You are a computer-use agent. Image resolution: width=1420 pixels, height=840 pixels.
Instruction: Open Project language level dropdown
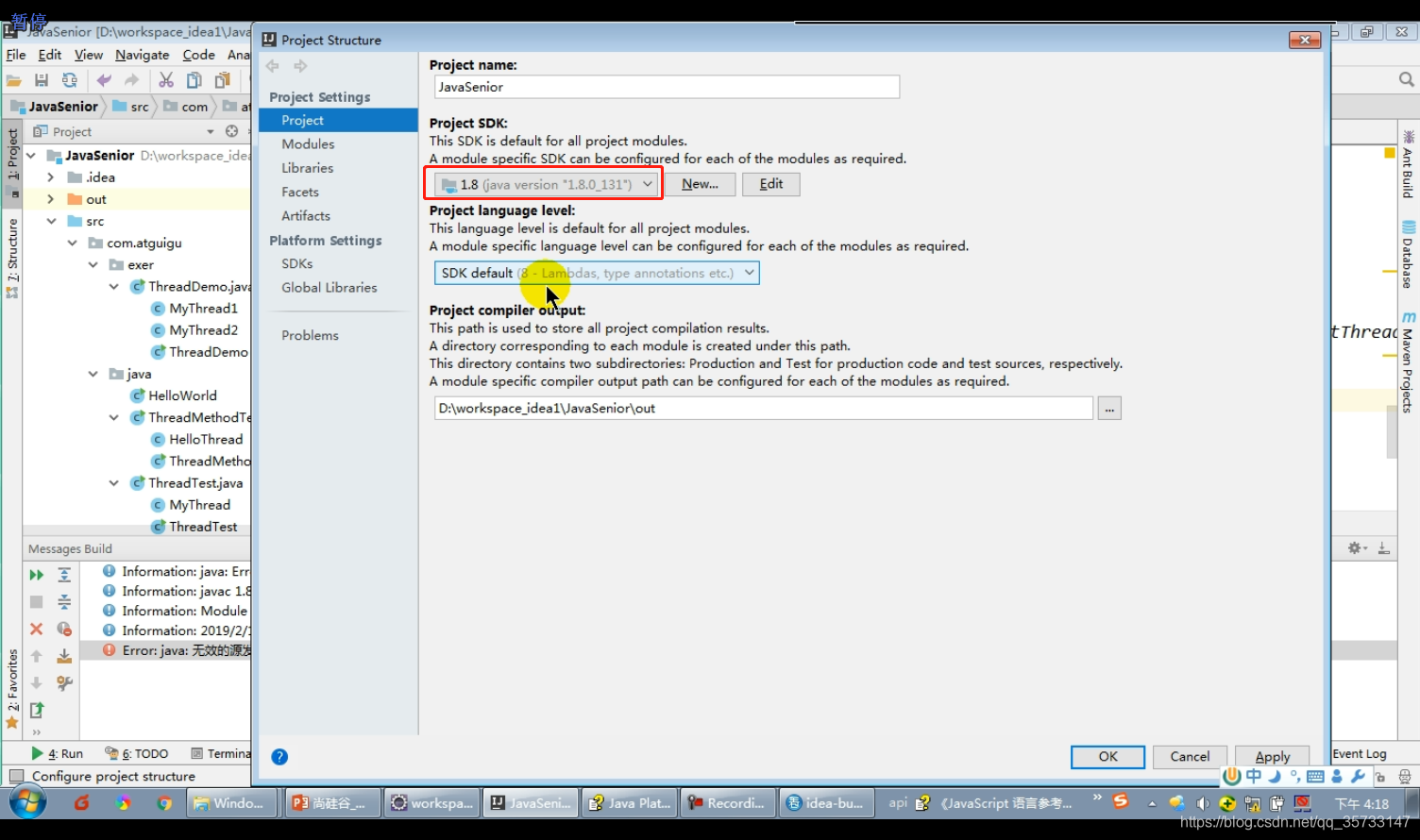(x=597, y=273)
